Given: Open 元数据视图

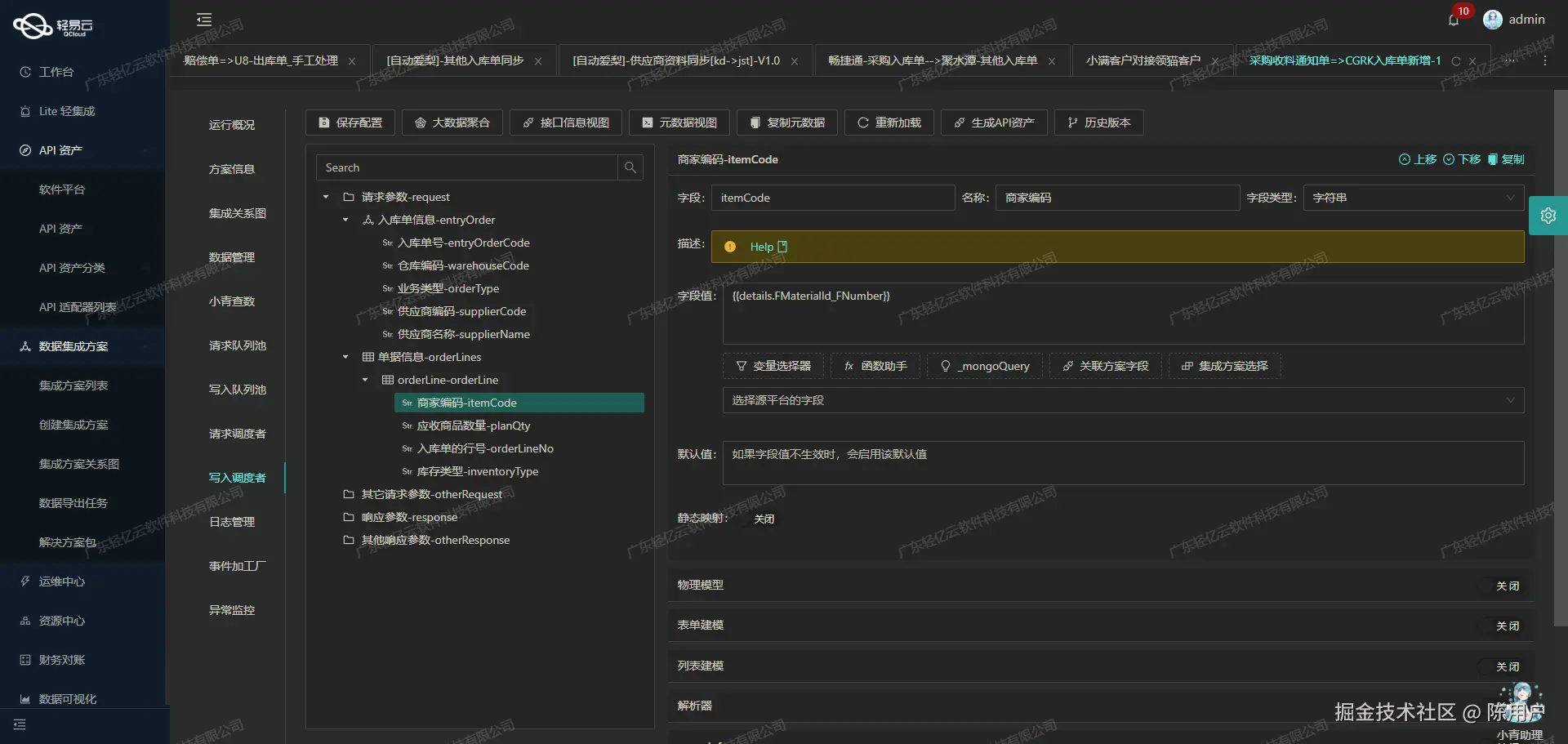Looking at the screenshot, I should coord(679,123).
